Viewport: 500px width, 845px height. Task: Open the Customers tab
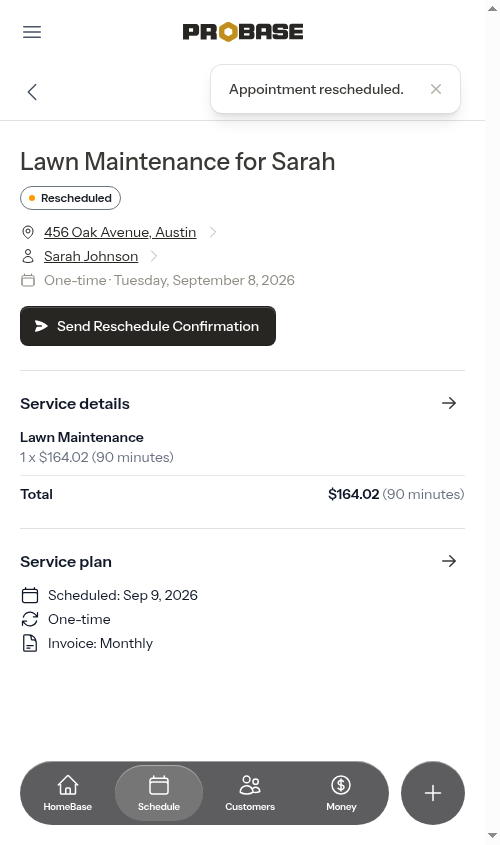(250, 793)
